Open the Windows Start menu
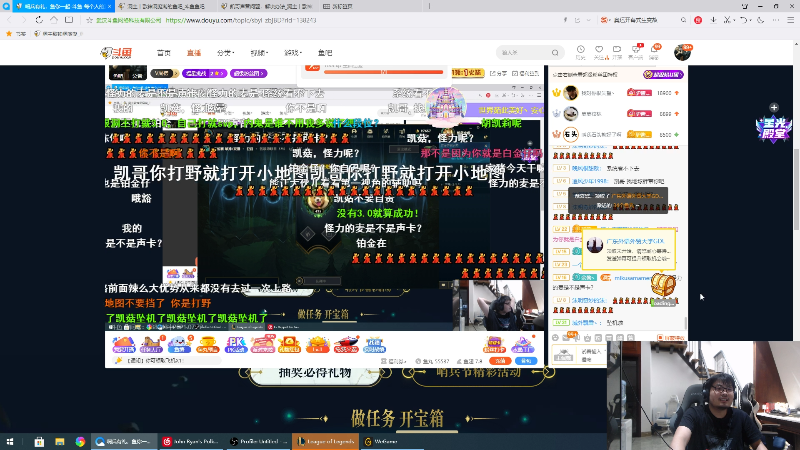The height and width of the screenshot is (450, 800). (x=10, y=442)
